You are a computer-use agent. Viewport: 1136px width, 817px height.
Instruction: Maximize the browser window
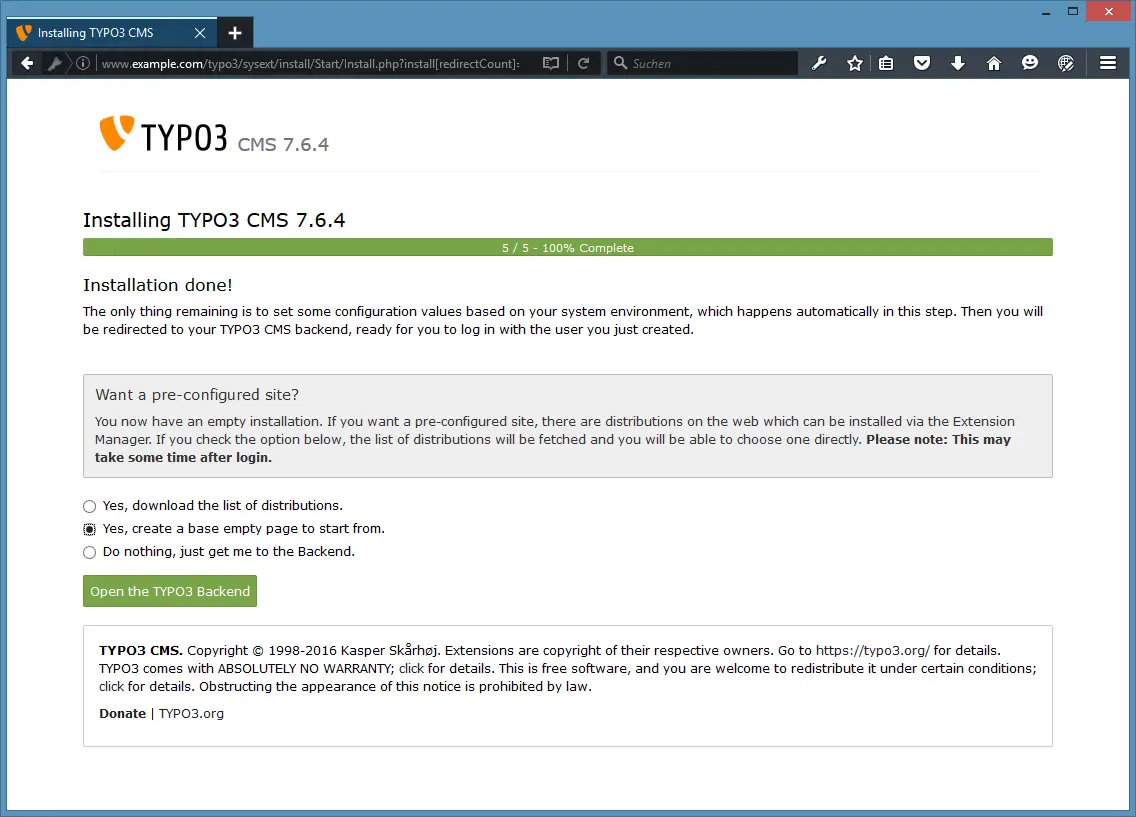click(x=1073, y=12)
